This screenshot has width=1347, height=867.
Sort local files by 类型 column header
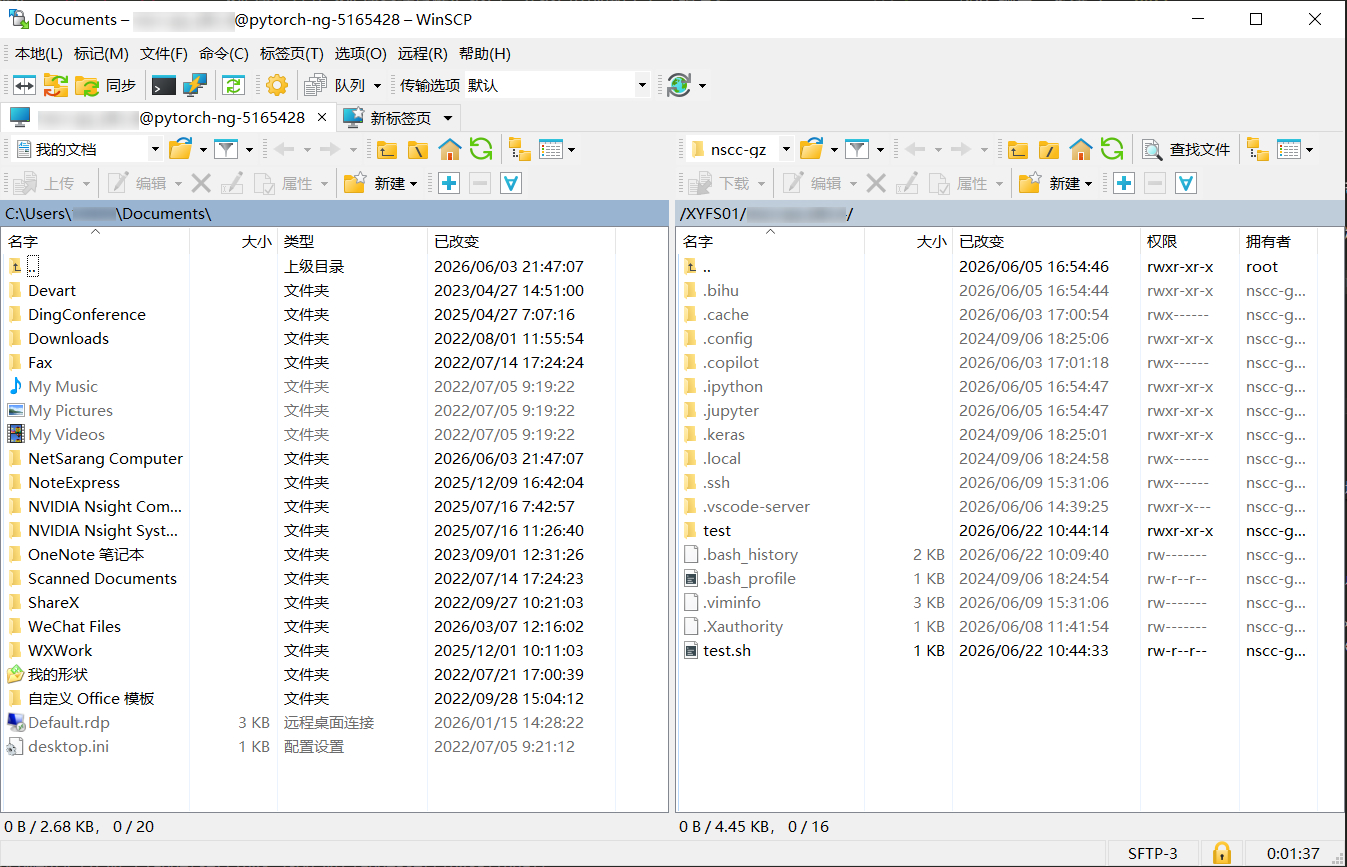pyautogui.click(x=352, y=241)
